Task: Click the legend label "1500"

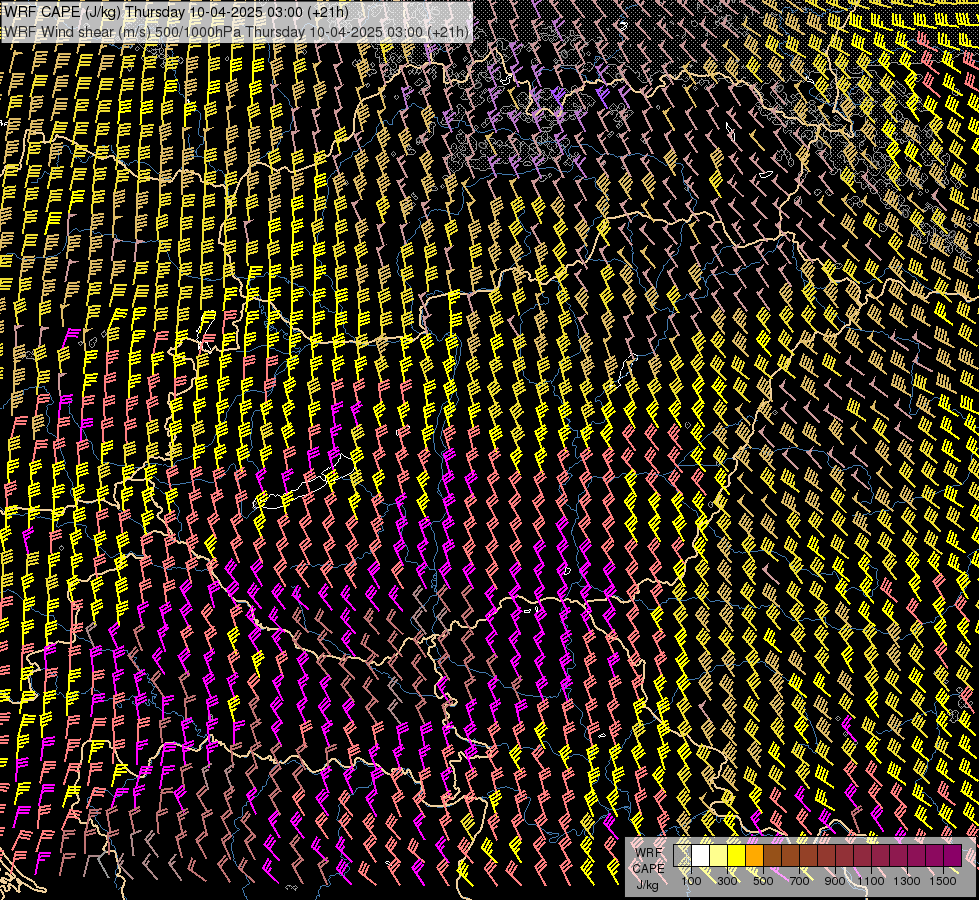Action: [943, 881]
